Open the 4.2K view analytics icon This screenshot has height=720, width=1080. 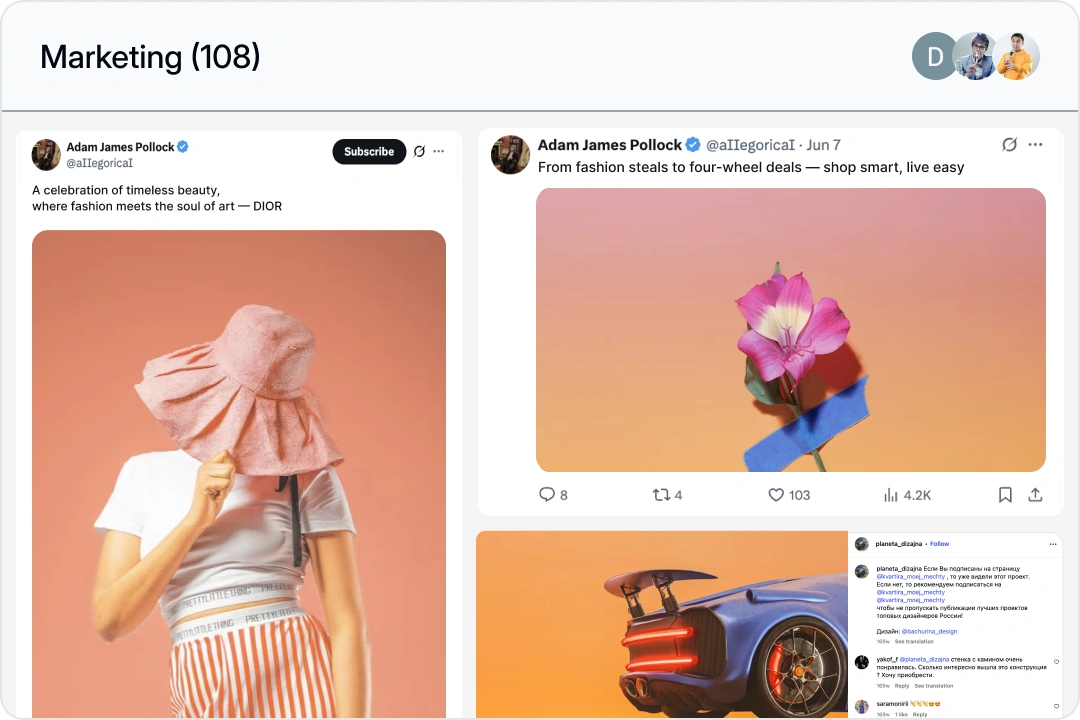pyautogui.click(x=890, y=494)
